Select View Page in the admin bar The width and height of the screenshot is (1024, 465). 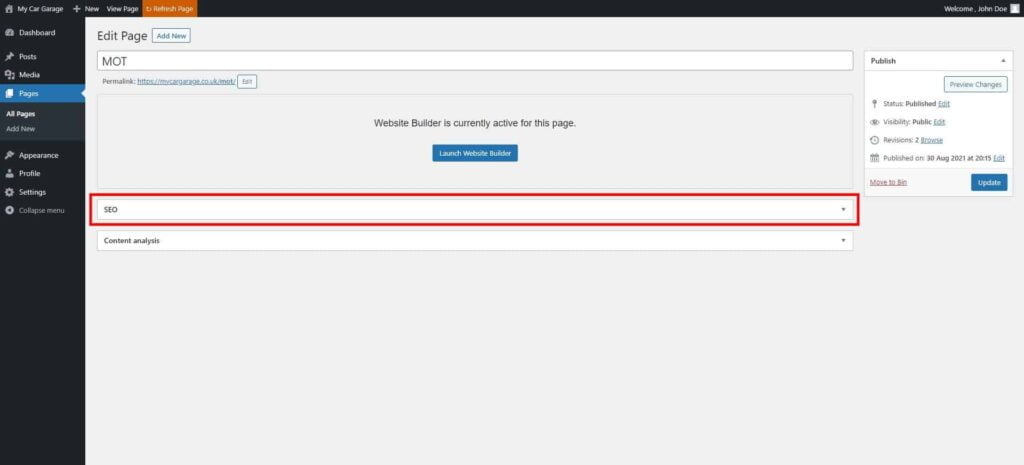[x=122, y=9]
